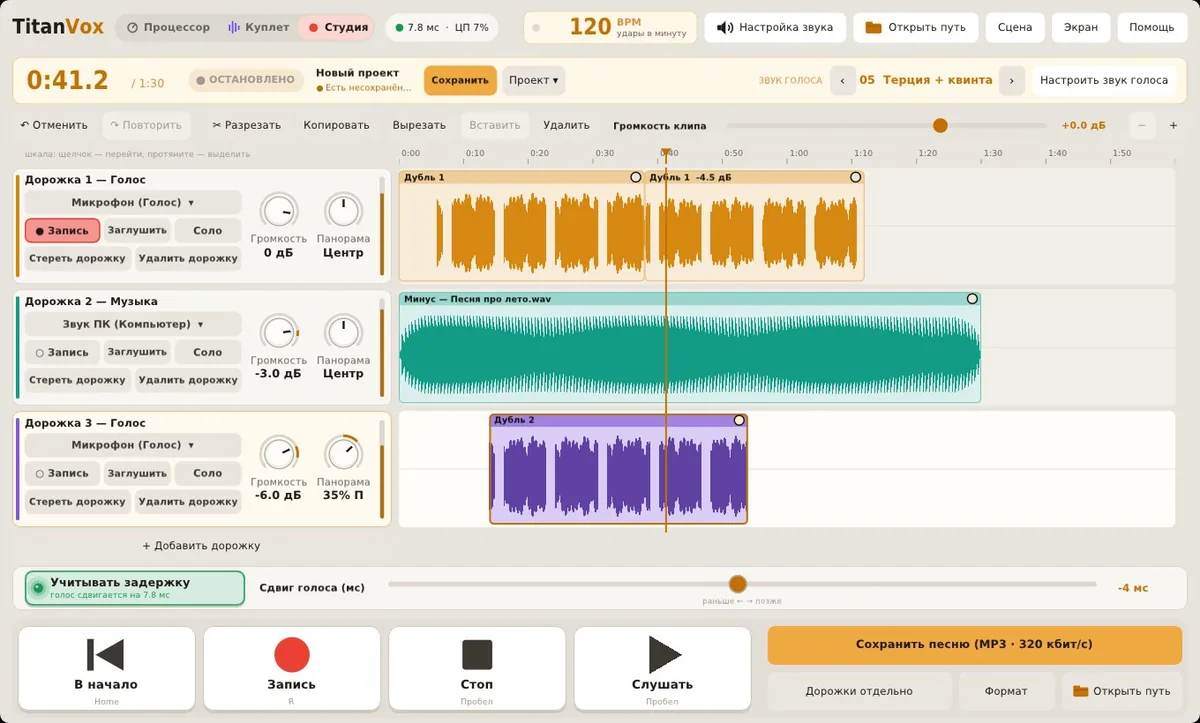Viewport: 1200px width, 723px height.
Task: Click the fade handle on the Минус music clip
Action: 972,299
